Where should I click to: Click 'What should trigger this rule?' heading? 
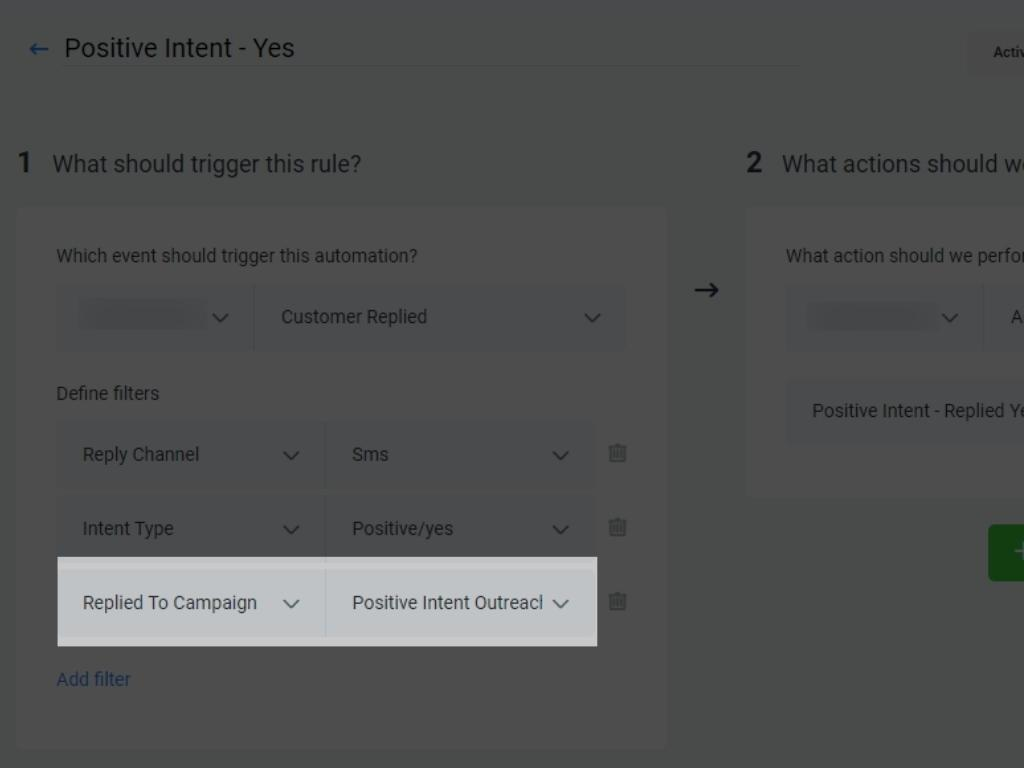[206, 164]
